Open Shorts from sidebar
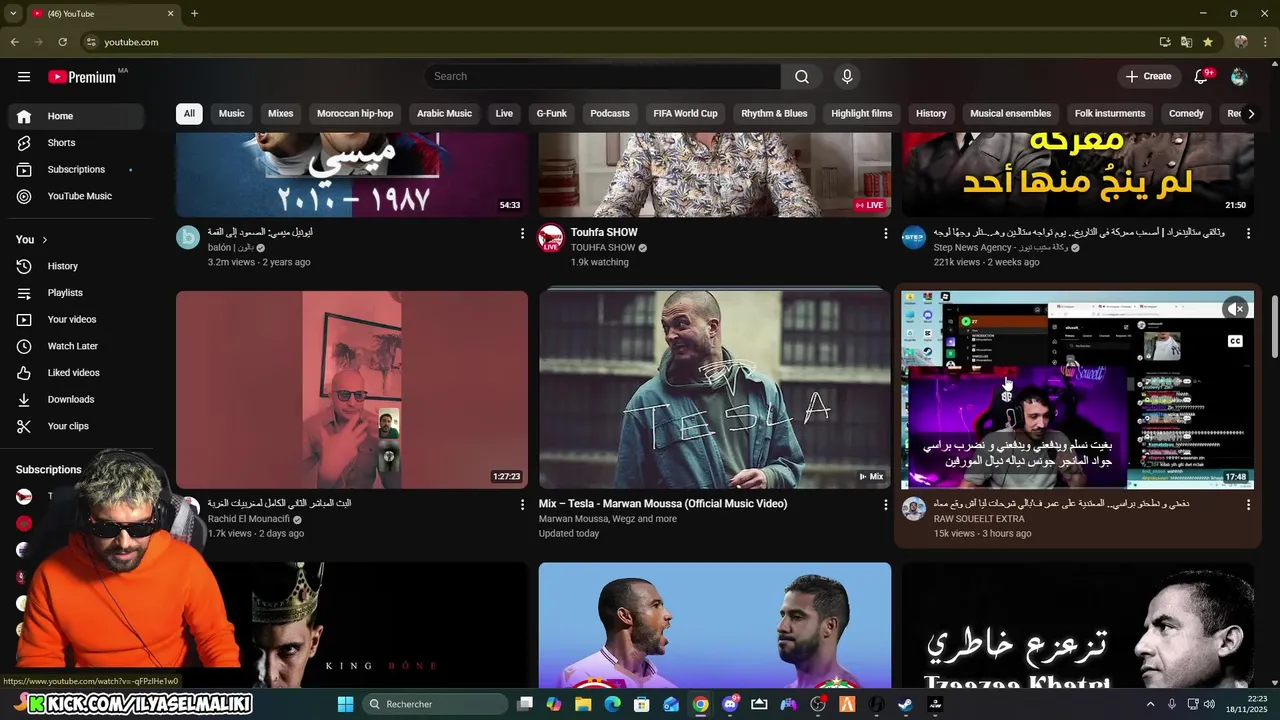The height and width of the screenshot is (720, 1280). pos(76,143)
